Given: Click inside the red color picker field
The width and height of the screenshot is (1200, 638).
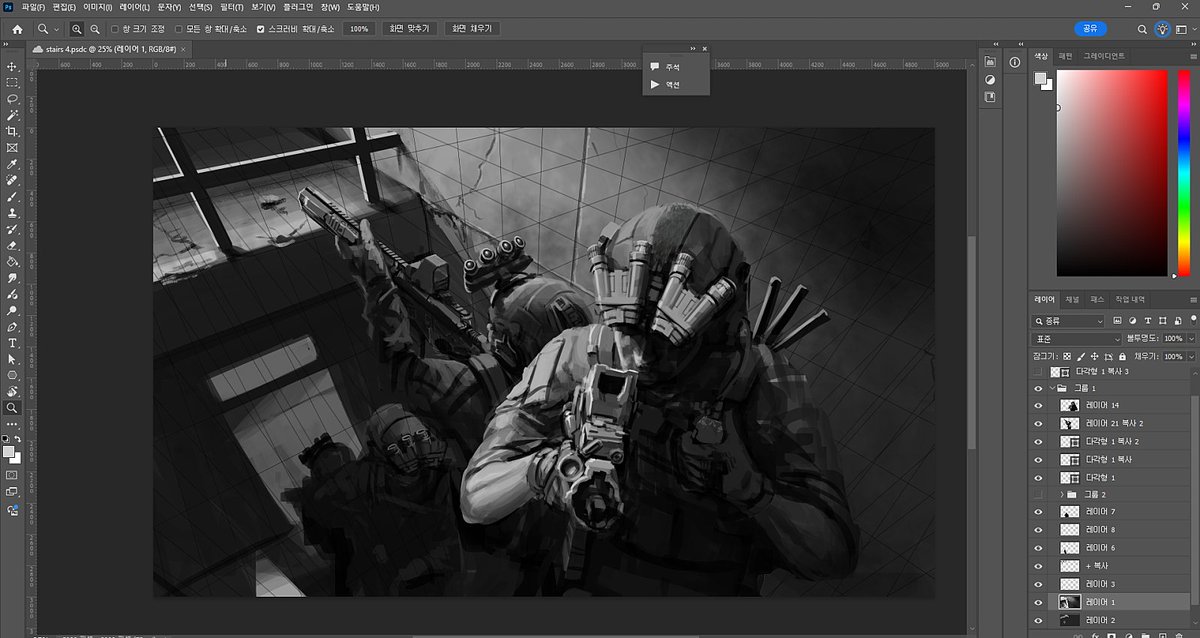Looking at the screenshot, I should (x=1112, y=173).
